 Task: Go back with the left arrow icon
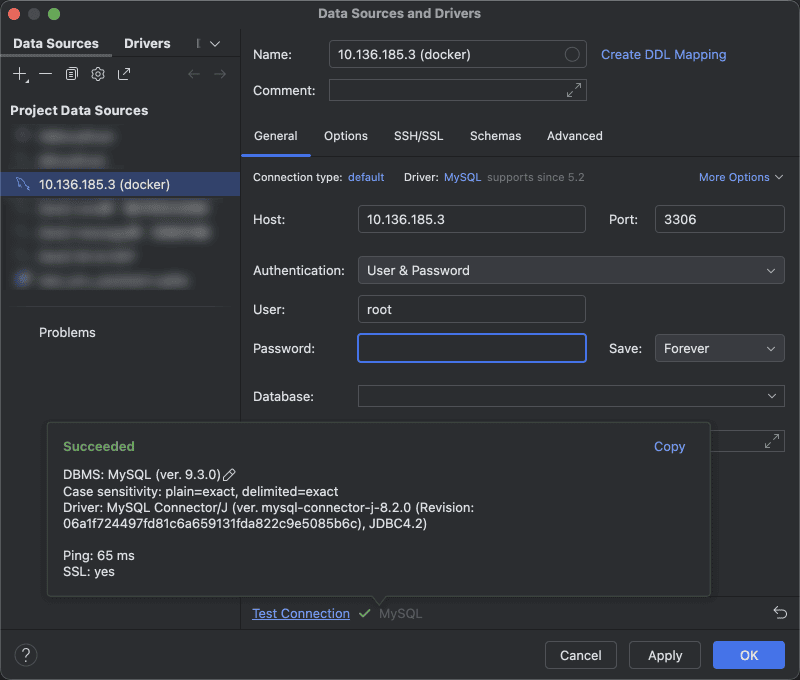point(194,74)
